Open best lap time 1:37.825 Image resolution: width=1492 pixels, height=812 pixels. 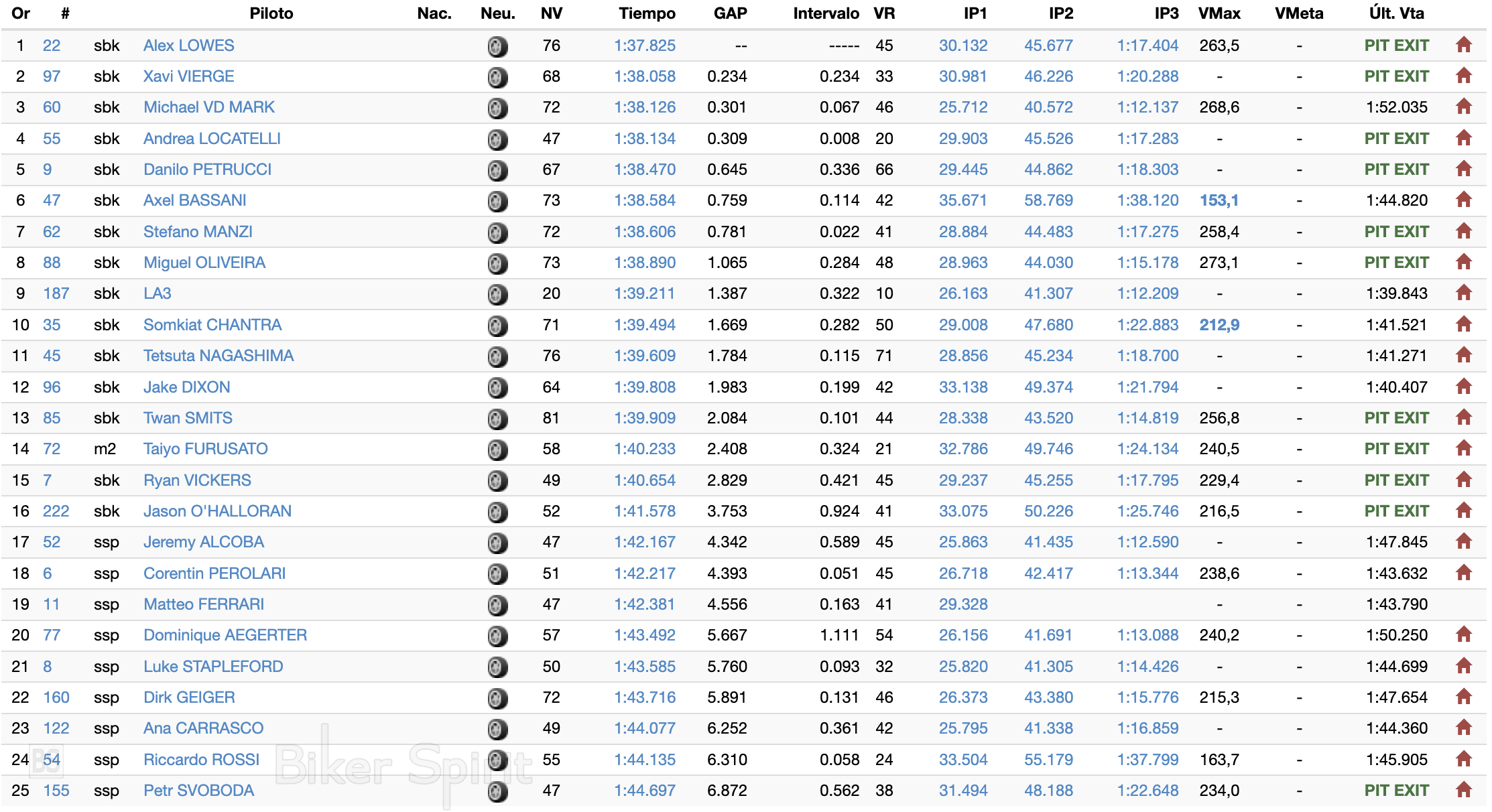(644, 46)
